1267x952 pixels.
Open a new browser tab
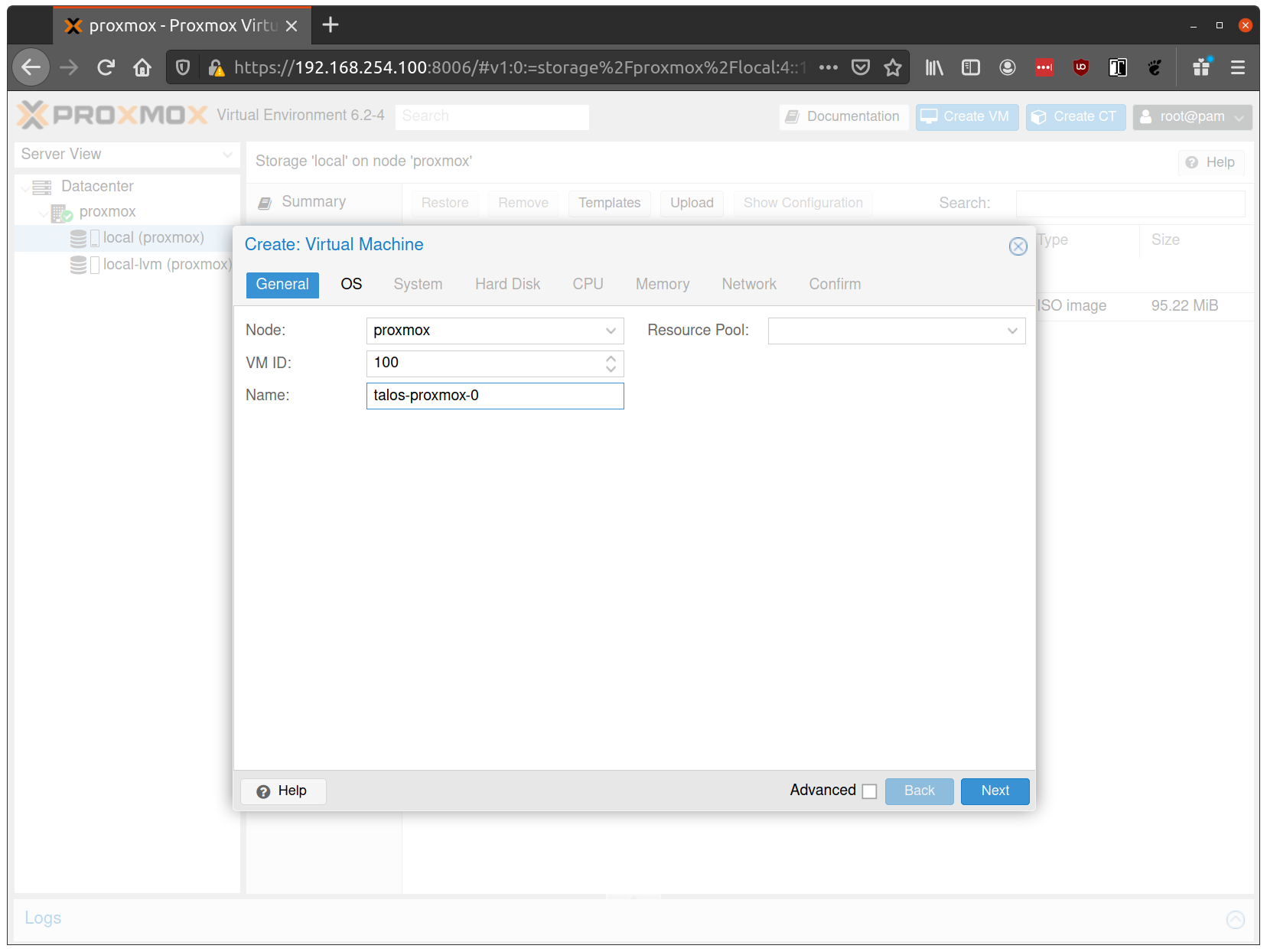coord(331,25)
